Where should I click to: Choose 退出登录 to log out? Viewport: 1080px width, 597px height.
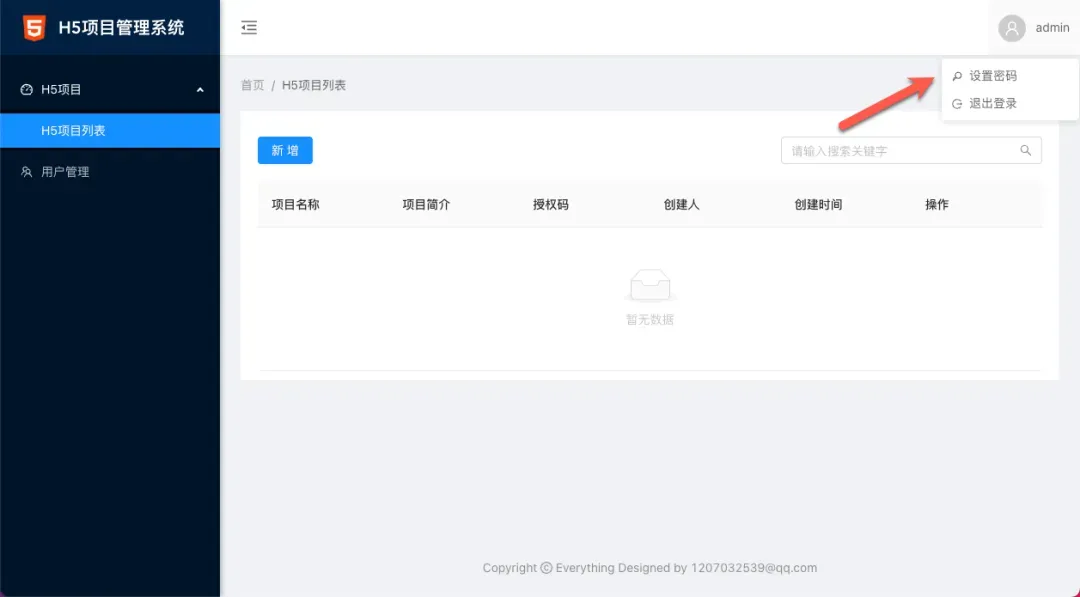992,104
